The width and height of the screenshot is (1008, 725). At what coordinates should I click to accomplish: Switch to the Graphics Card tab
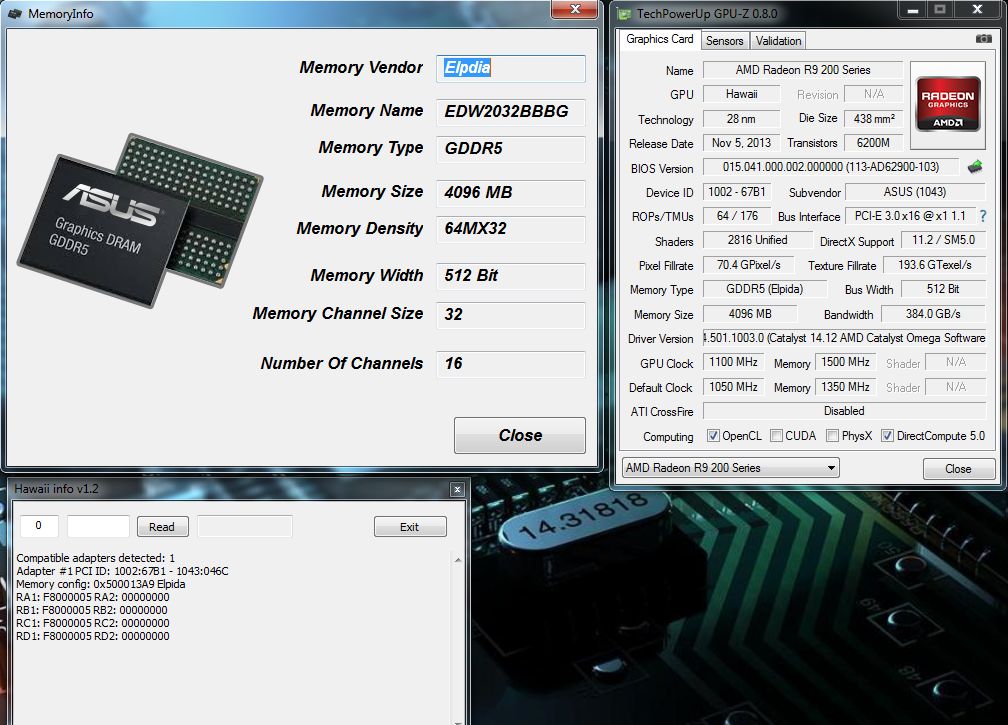tap(660, 39)
